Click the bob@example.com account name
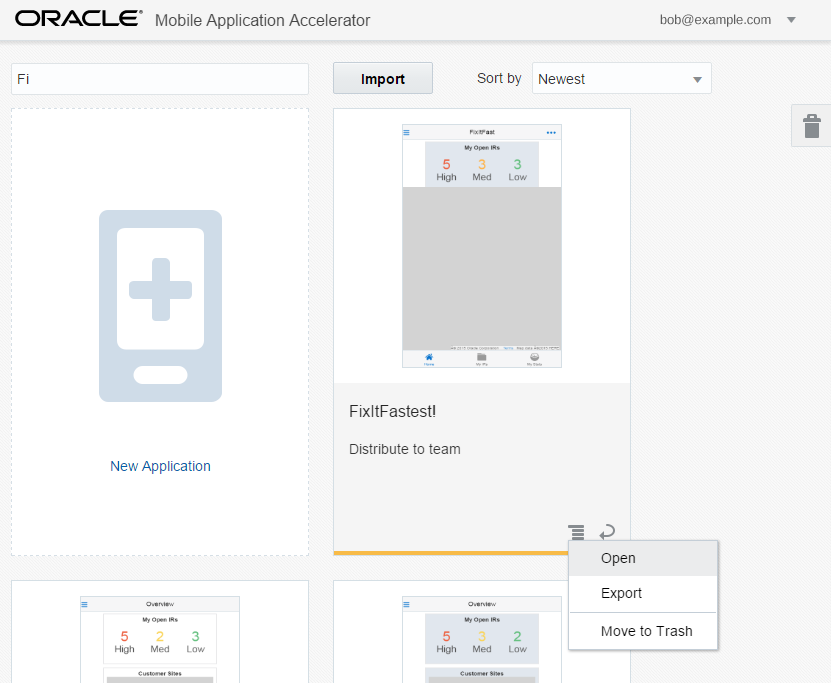Screen dimensions: 831x683 pos(715,20)
